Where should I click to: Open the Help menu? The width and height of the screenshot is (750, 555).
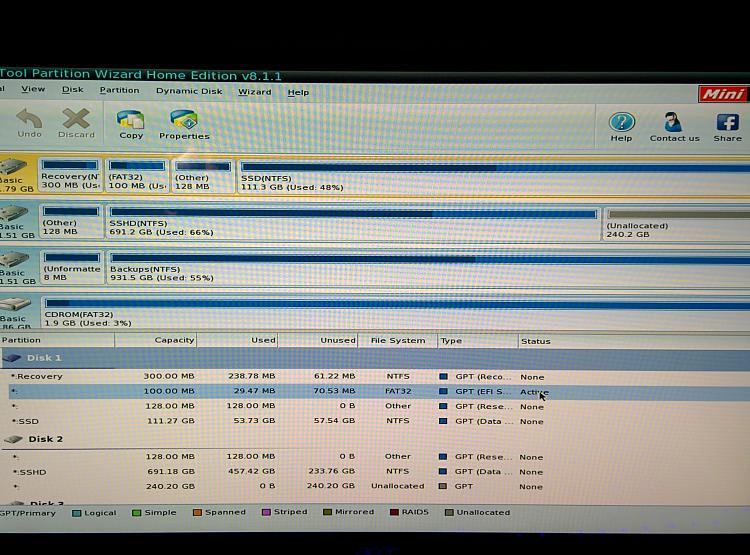(298, 92)
